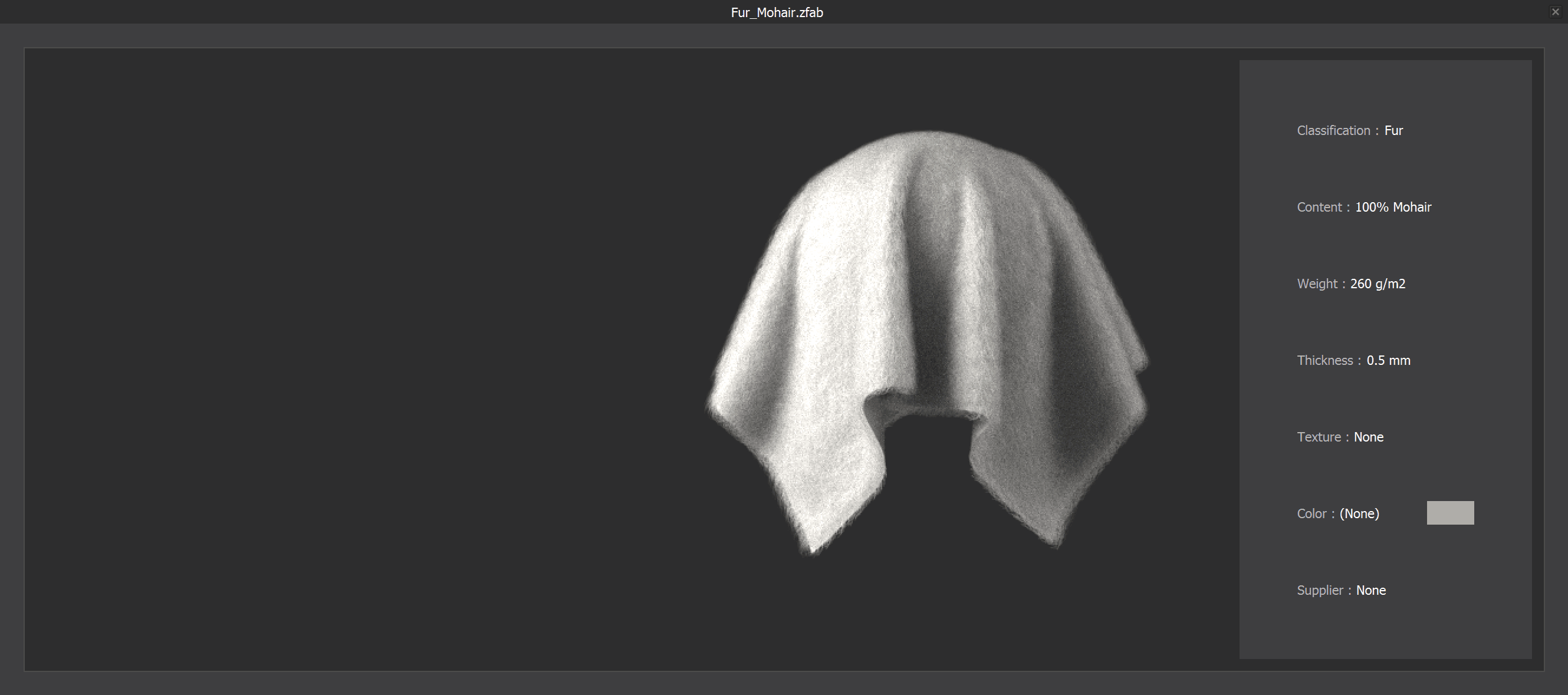Click the draped fur fabric preview
The image size is (1568, 695).
927,342
